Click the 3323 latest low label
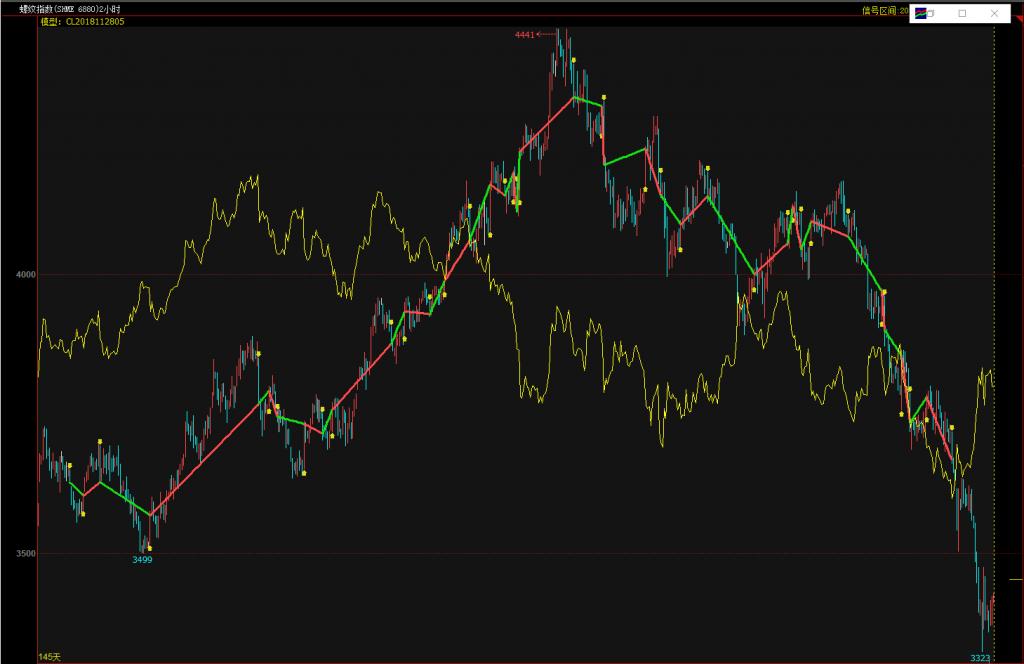This screenshot has height=664, width=1024. [x=980, y=658]
